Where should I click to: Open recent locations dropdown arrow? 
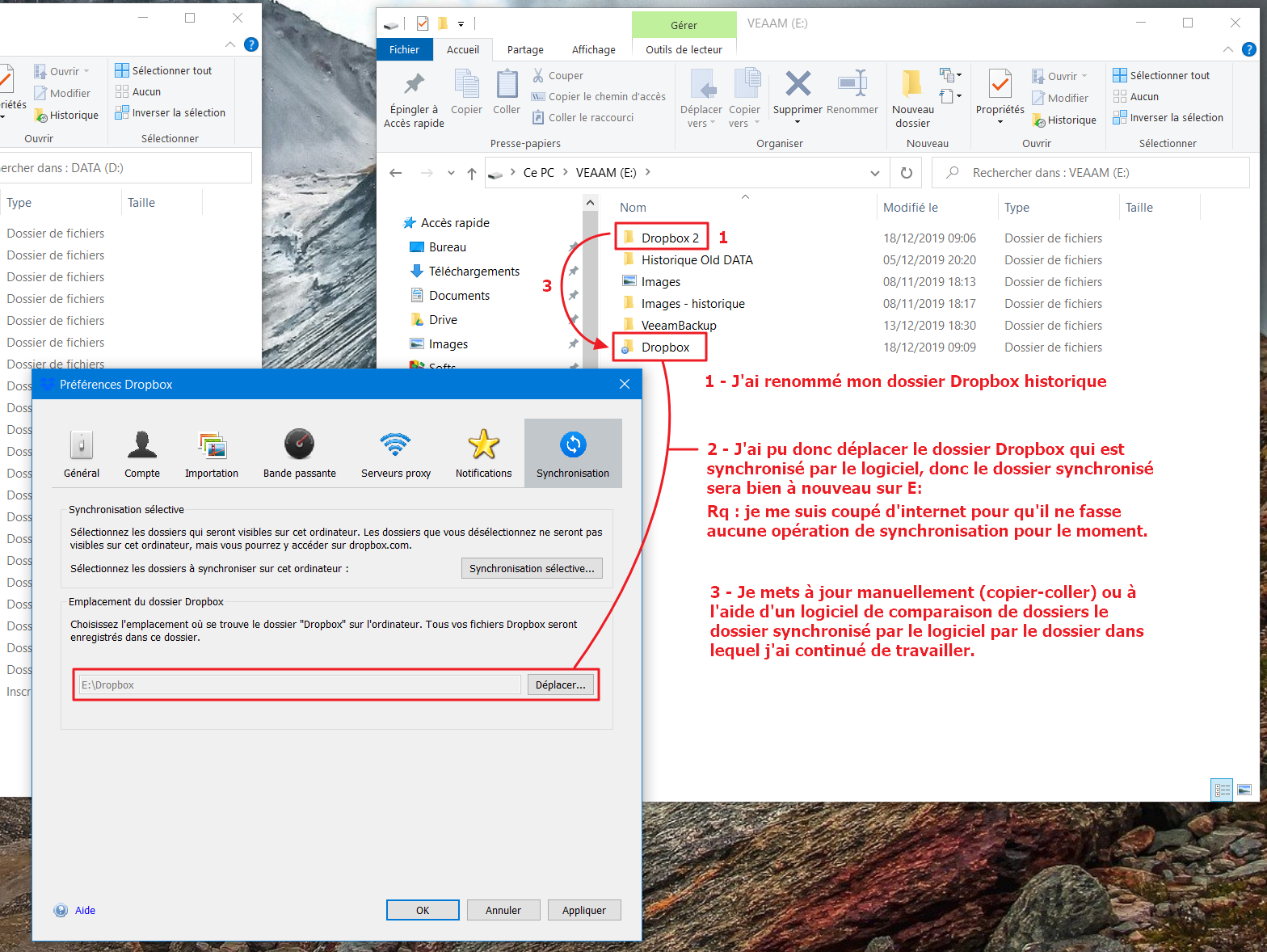[451, 173]
